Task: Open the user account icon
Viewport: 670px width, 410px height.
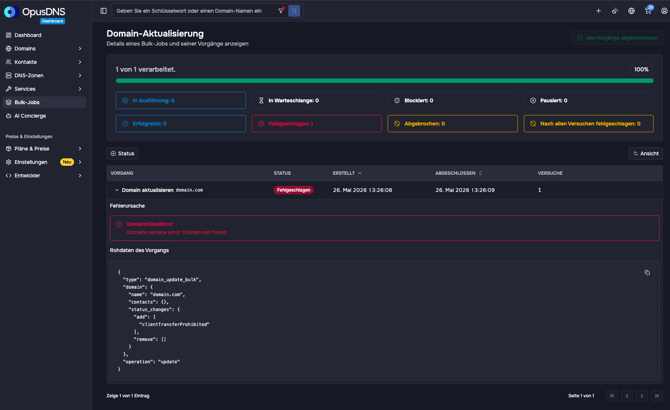Action: point(664,11)
